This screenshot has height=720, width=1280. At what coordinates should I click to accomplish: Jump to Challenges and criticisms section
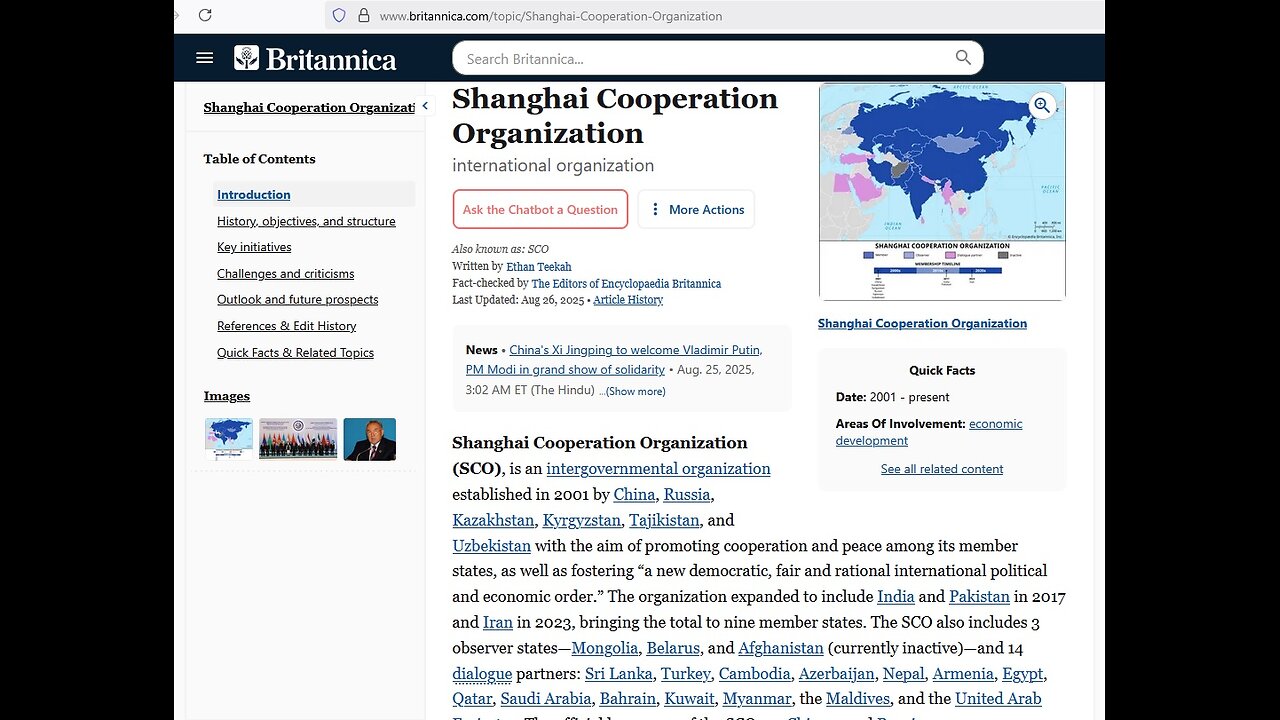285,273
